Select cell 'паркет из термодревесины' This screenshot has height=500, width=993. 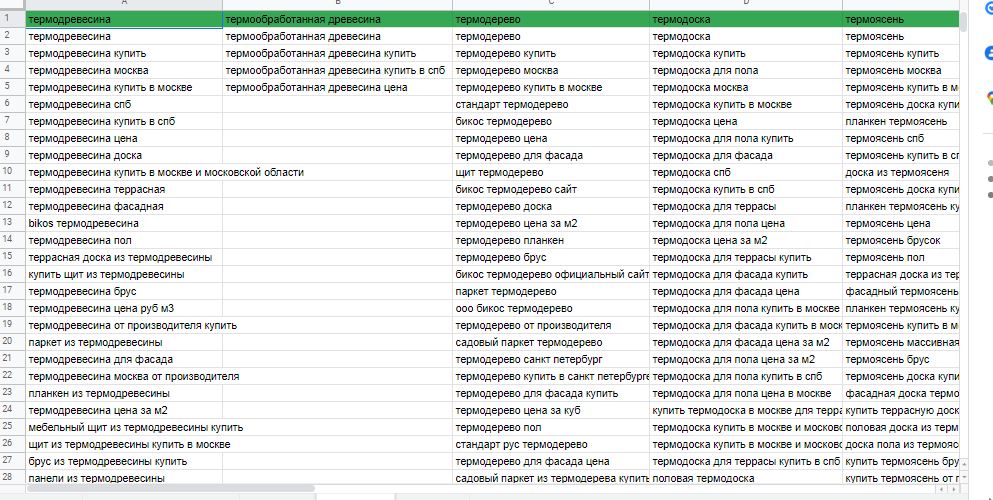(124, 342)
